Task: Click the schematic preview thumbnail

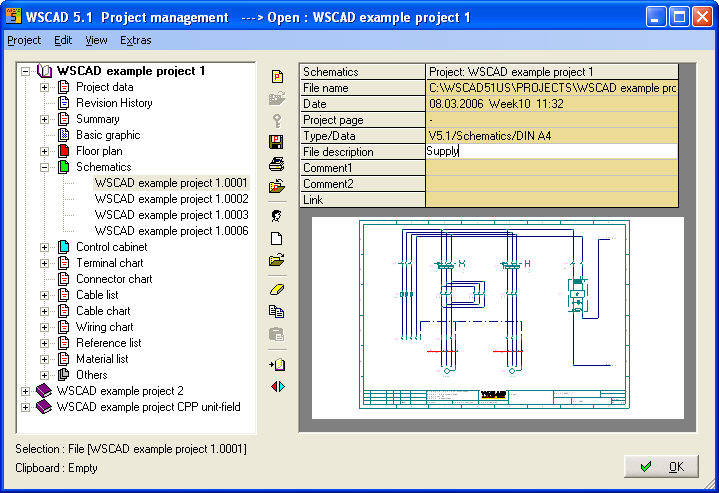Action: pyautogui.click(x=498, y=318)
